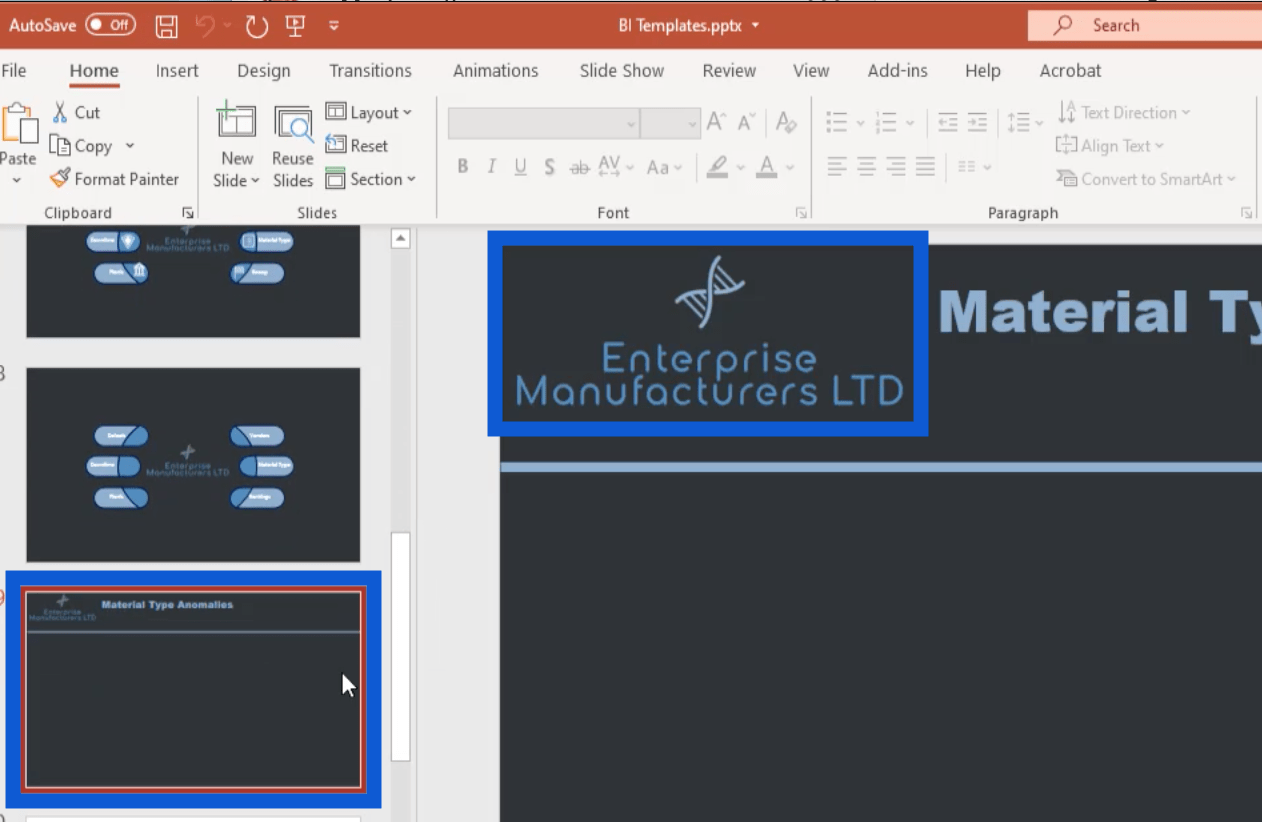Select Material Type Anomalies slide thumbnail
Screen dimensions: 1262x822
point(193,689)
